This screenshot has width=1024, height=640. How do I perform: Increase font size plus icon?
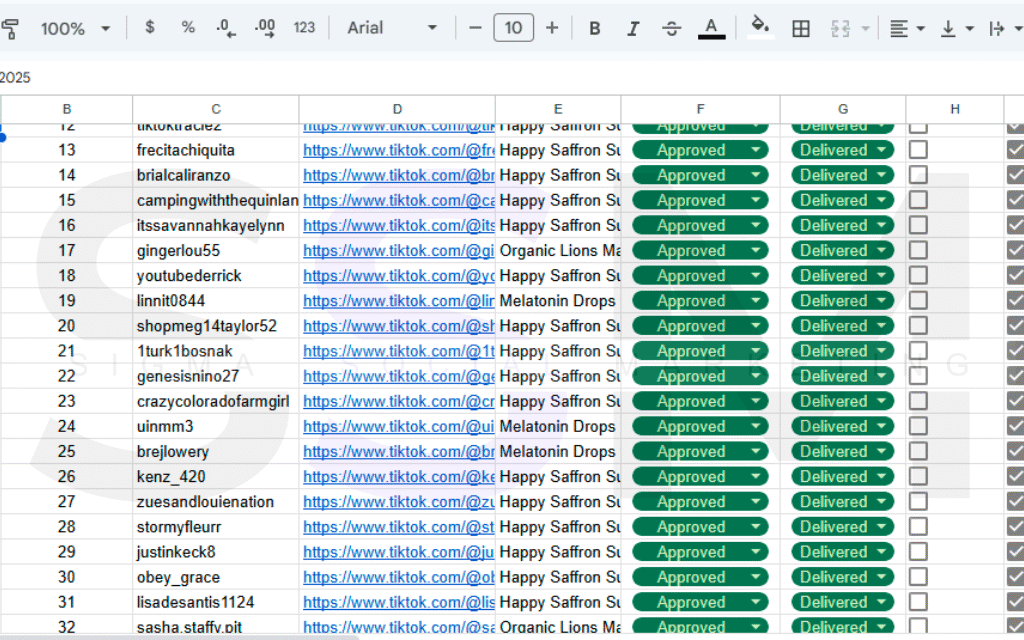pos(552,28)
